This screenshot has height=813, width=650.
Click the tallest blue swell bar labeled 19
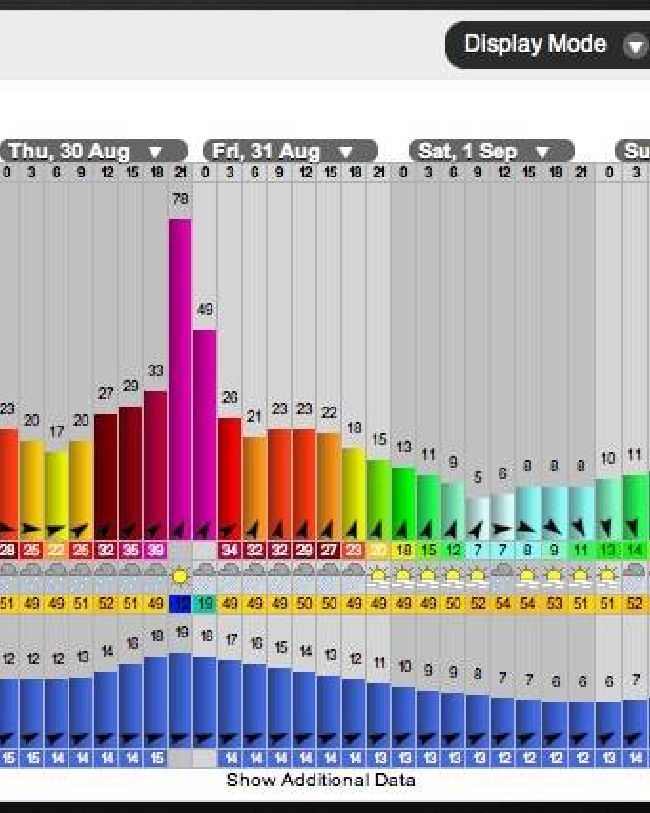(x=180, y=700)
